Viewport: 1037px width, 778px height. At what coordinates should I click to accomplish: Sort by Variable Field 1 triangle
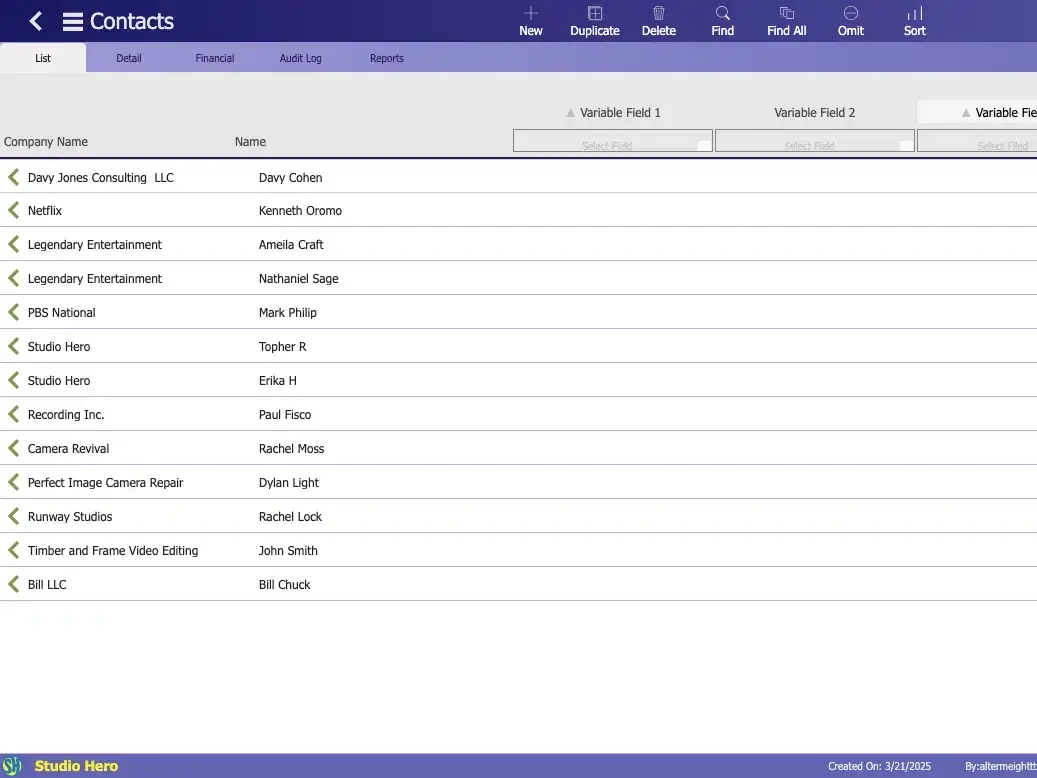pyautogui.click(x=570, y=113)
